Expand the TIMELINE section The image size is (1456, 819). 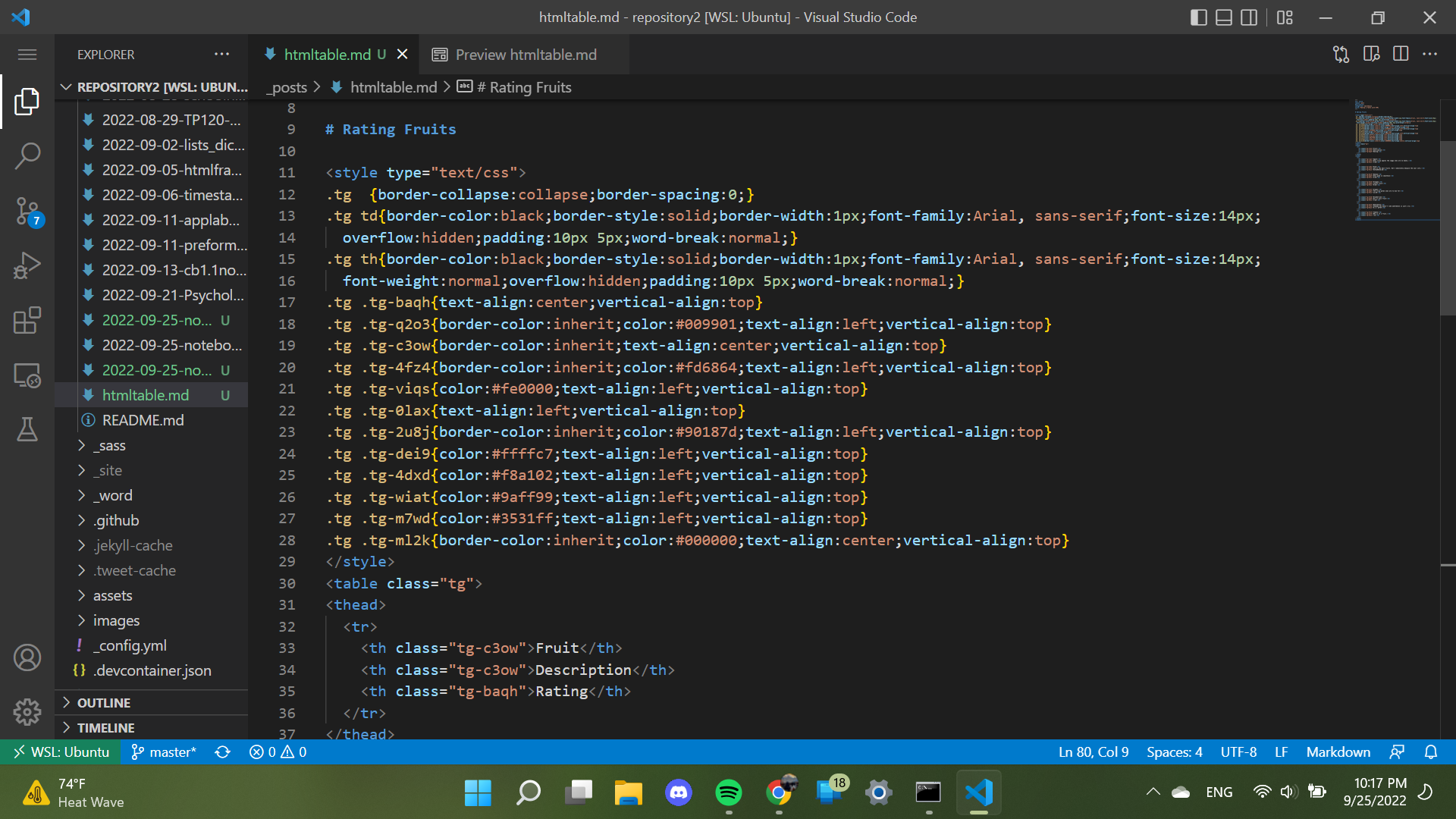click(152, 728)
